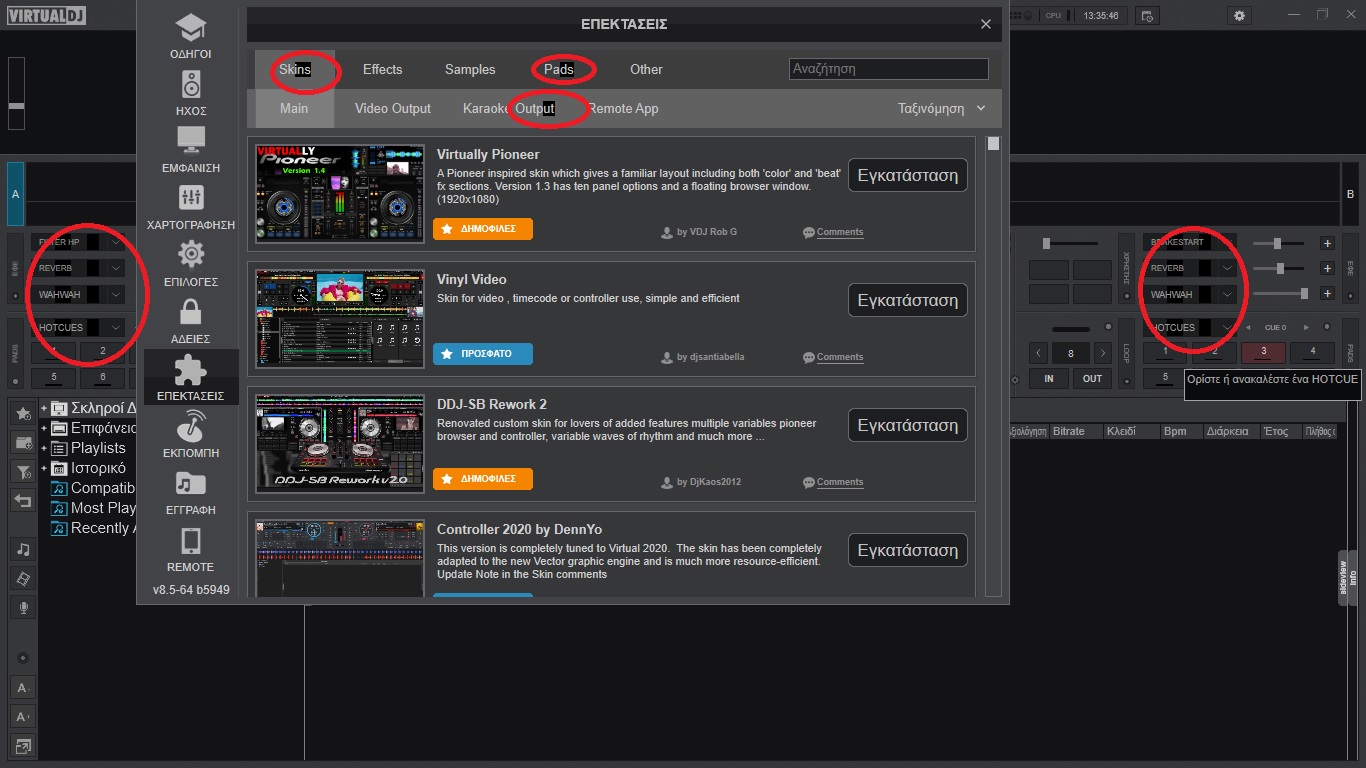This screenshot has width=1366, height=768.
Task: Install the DDJ-SB Rework 2 skin
Action: tap(908, 425)
